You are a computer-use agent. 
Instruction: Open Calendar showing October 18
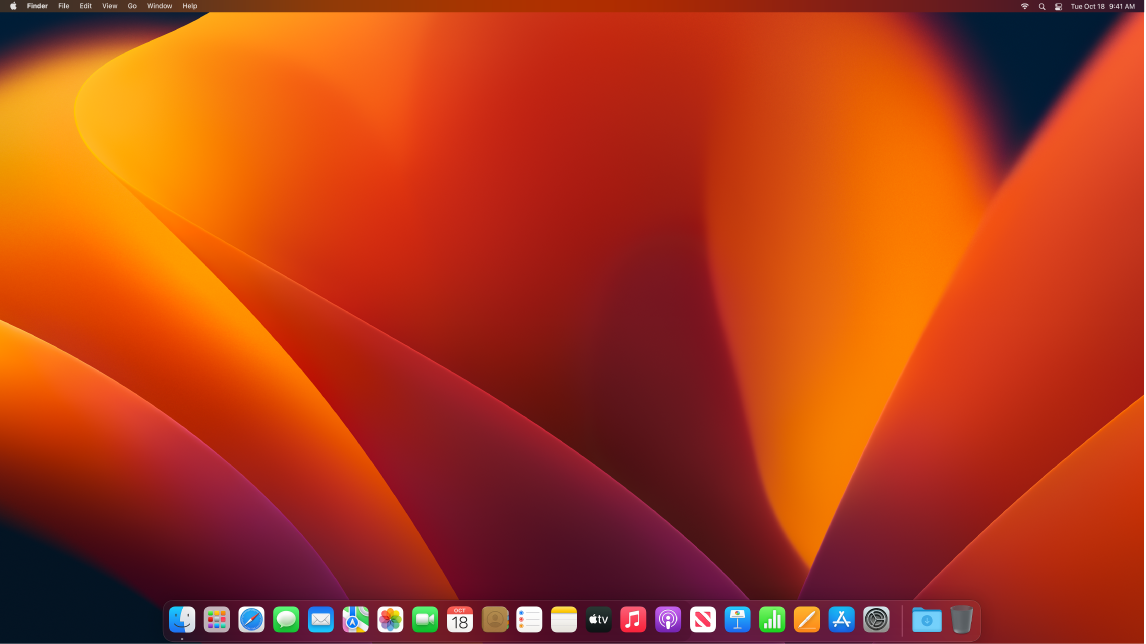pyautogui.click(x=459, y=620)
